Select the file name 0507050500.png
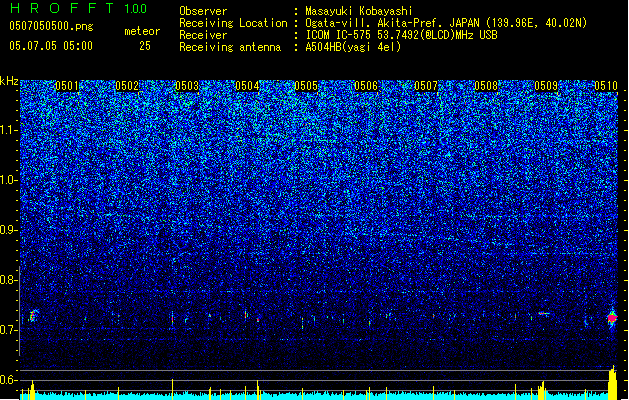The height and width of the screenshot is (400, 629). tap(51, 27)
